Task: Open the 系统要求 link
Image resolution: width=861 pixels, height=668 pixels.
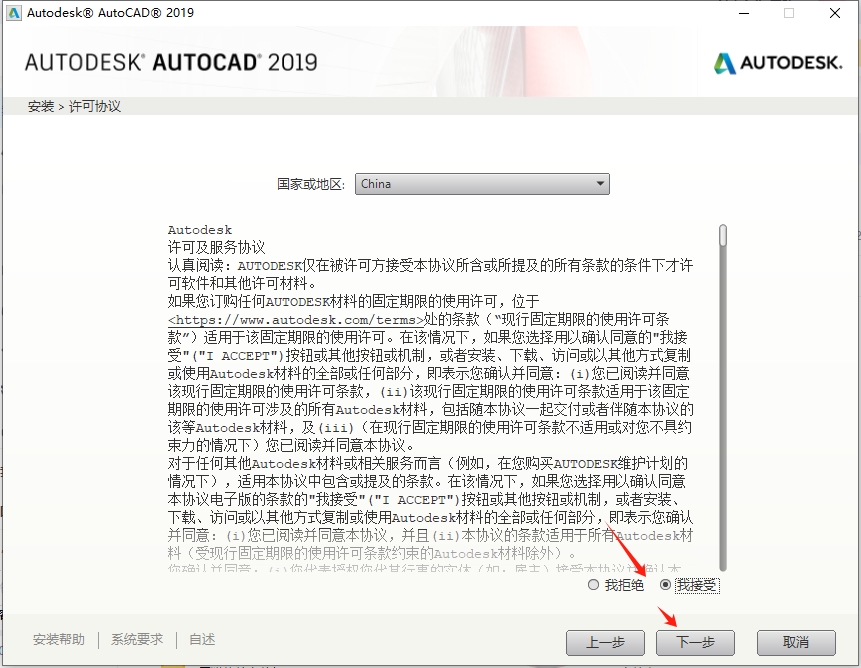Action: pos(135,639)
